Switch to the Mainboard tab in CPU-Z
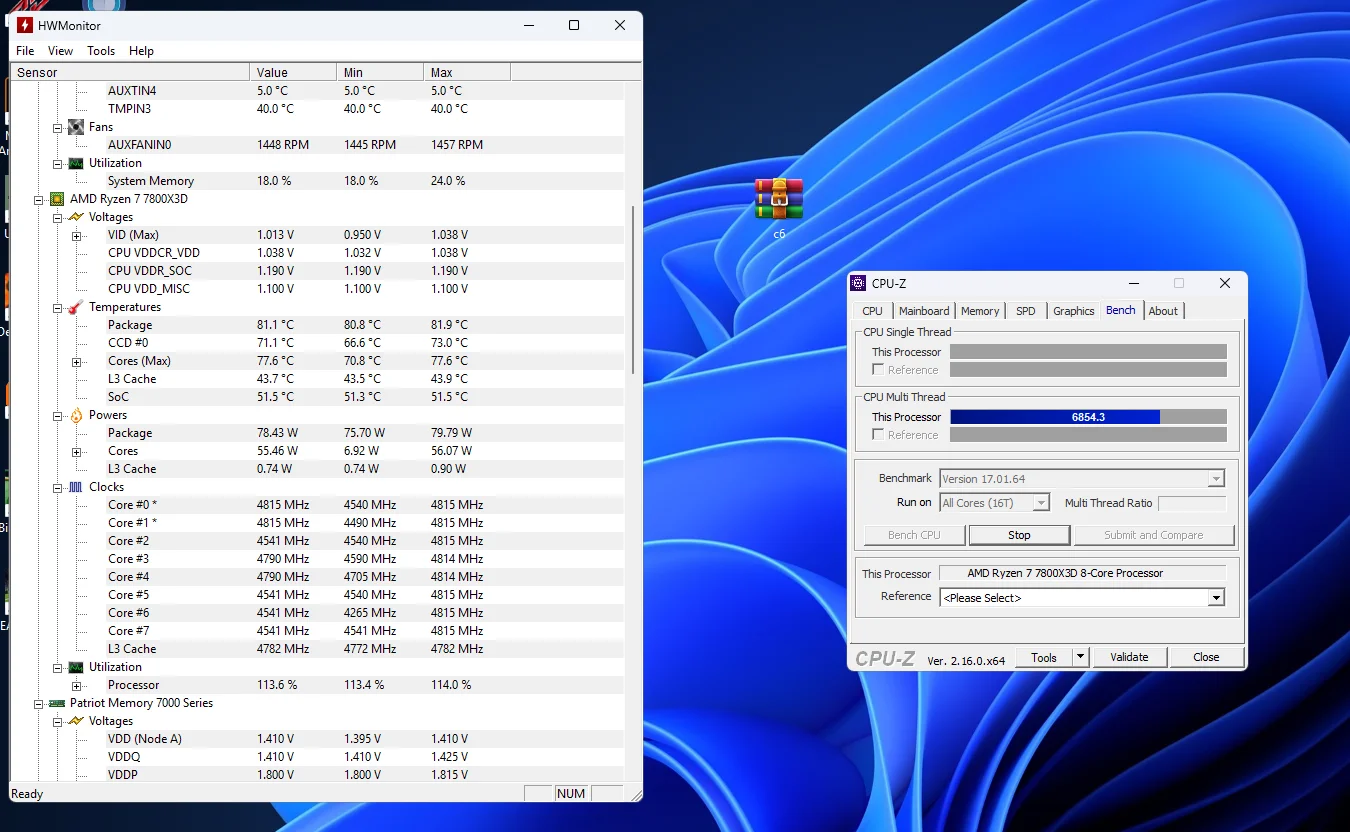This screenshot has height=832, width=1350. tap(923, 311)
